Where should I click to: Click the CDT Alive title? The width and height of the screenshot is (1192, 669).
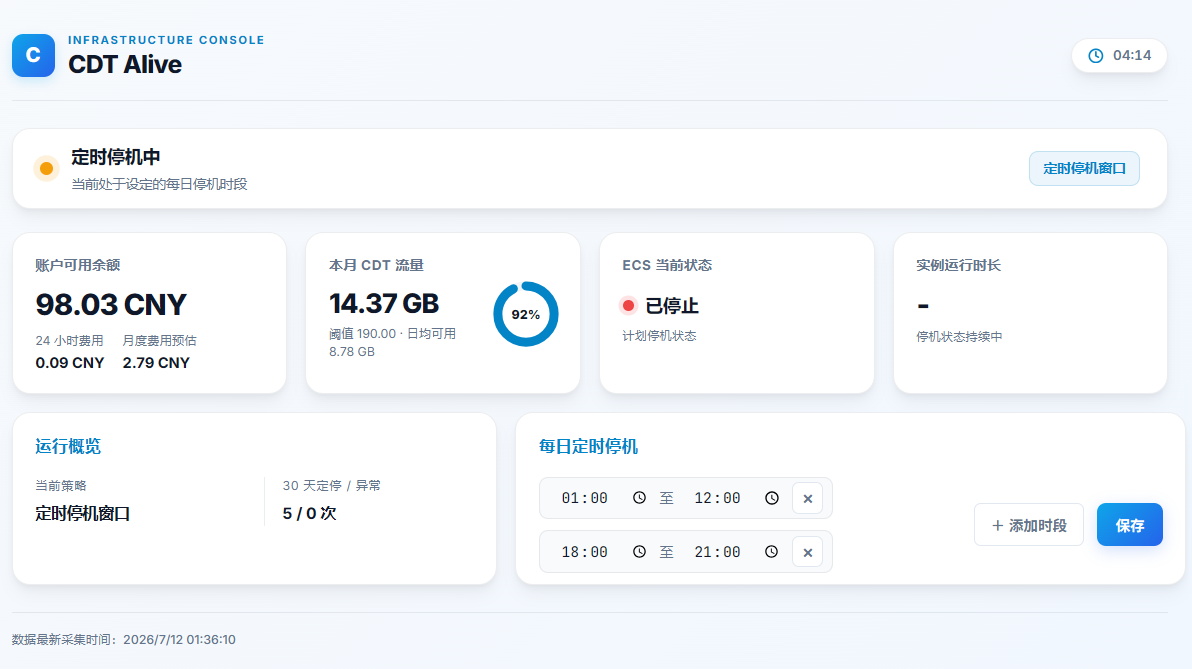click(x=125, y=65)
